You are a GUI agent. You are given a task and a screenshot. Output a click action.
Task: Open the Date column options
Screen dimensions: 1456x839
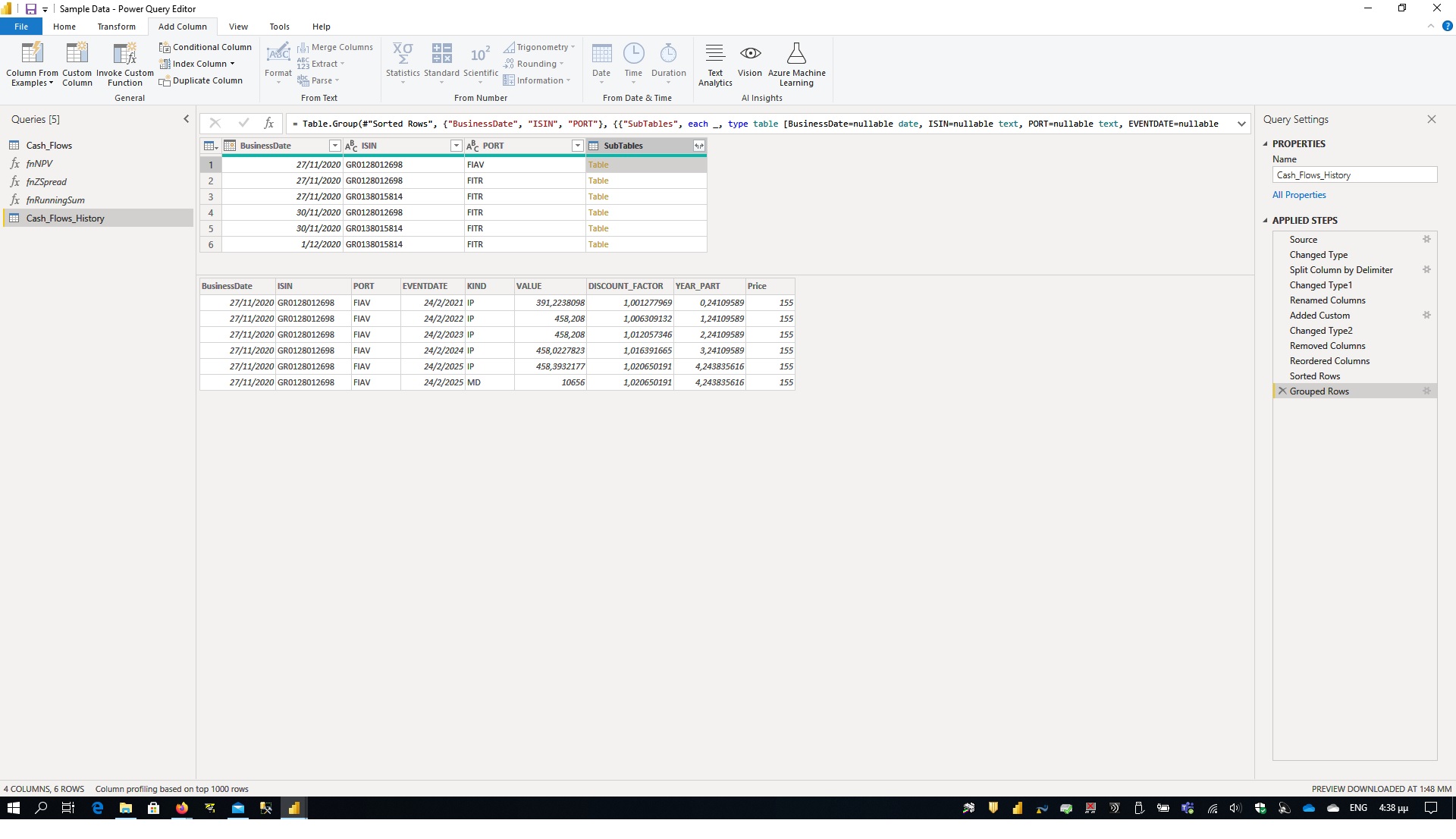(601, 64)
